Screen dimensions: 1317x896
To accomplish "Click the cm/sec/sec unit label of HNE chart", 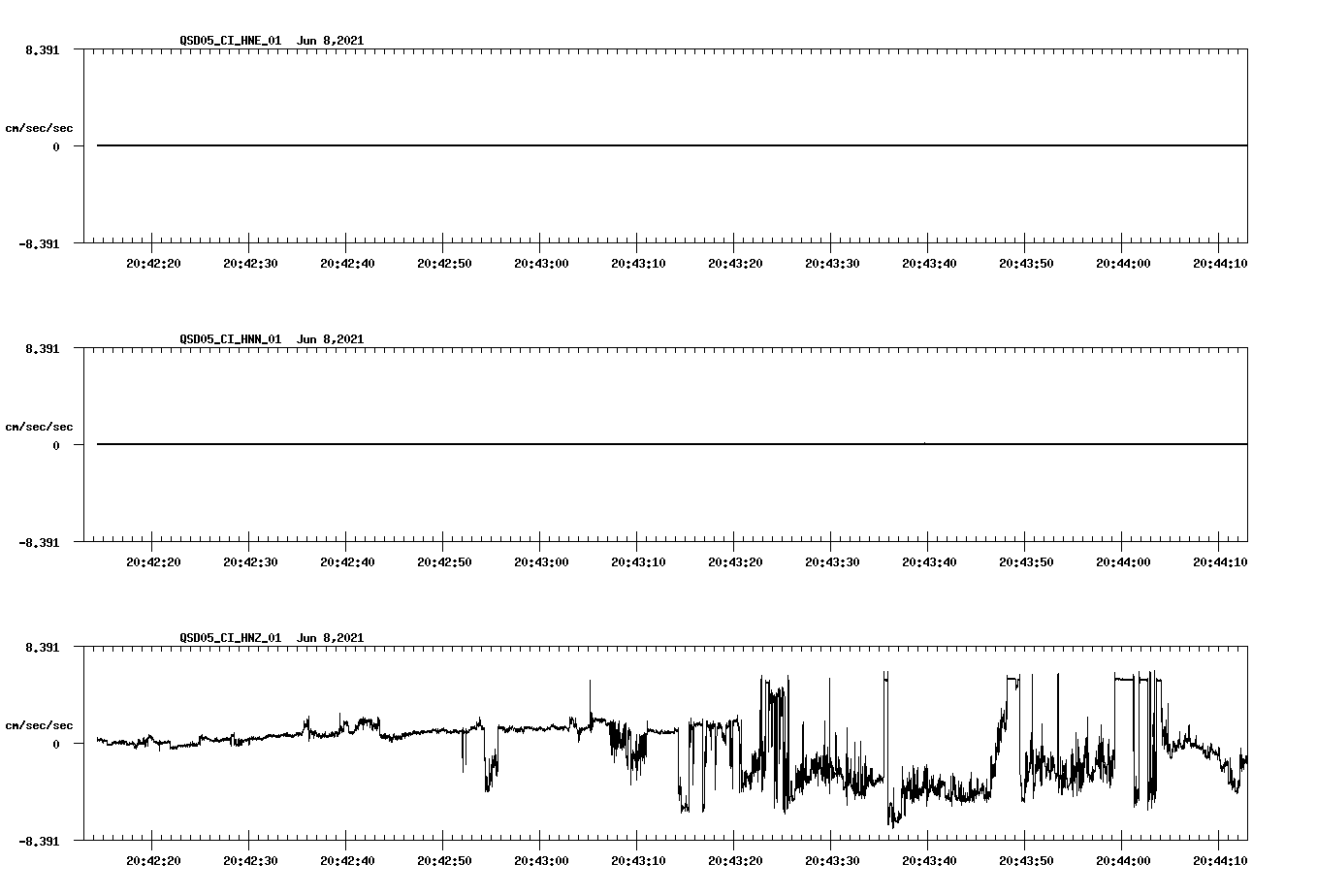I will 39,128.
